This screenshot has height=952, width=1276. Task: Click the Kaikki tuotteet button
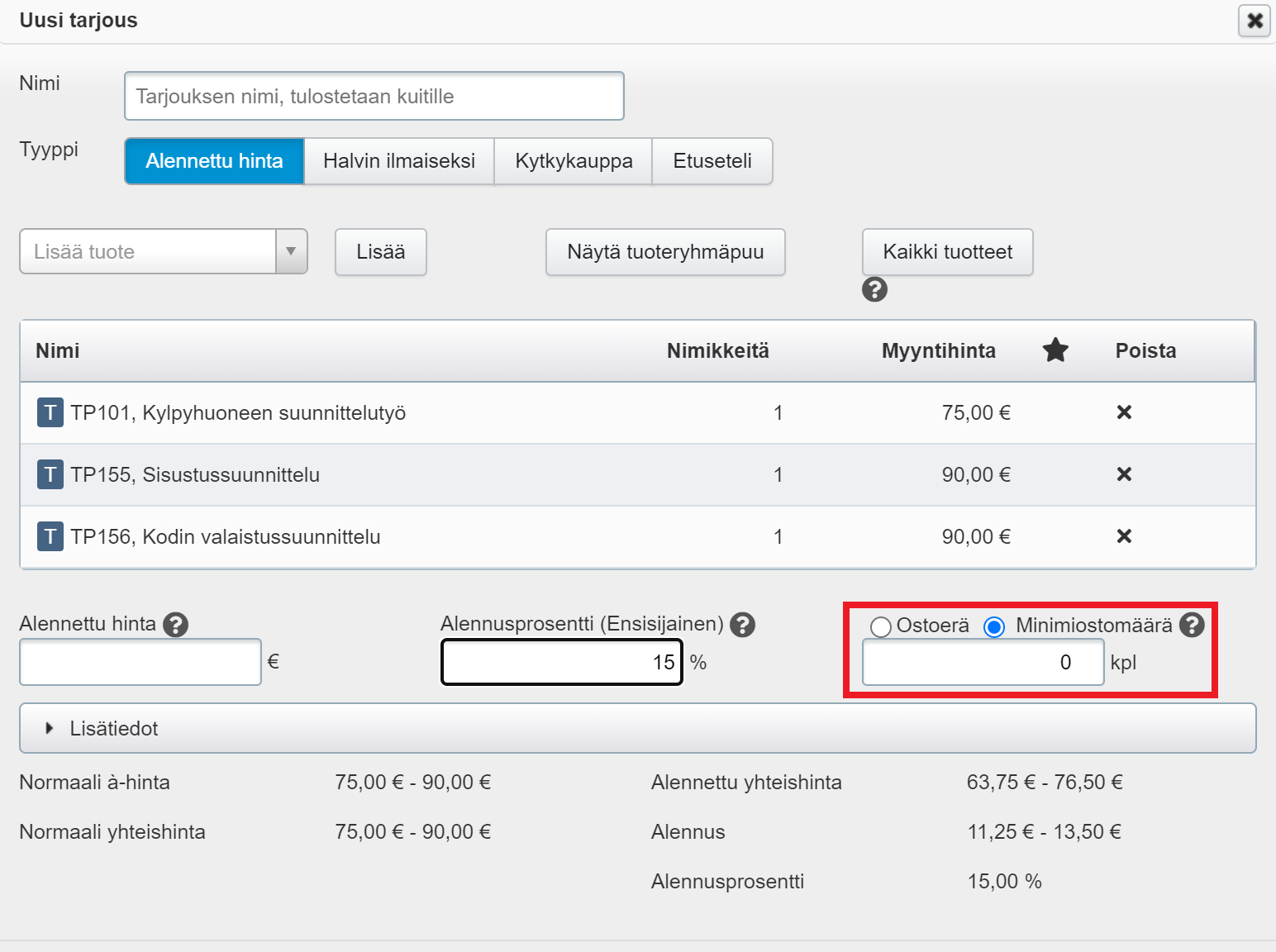[x=947, y=252]
